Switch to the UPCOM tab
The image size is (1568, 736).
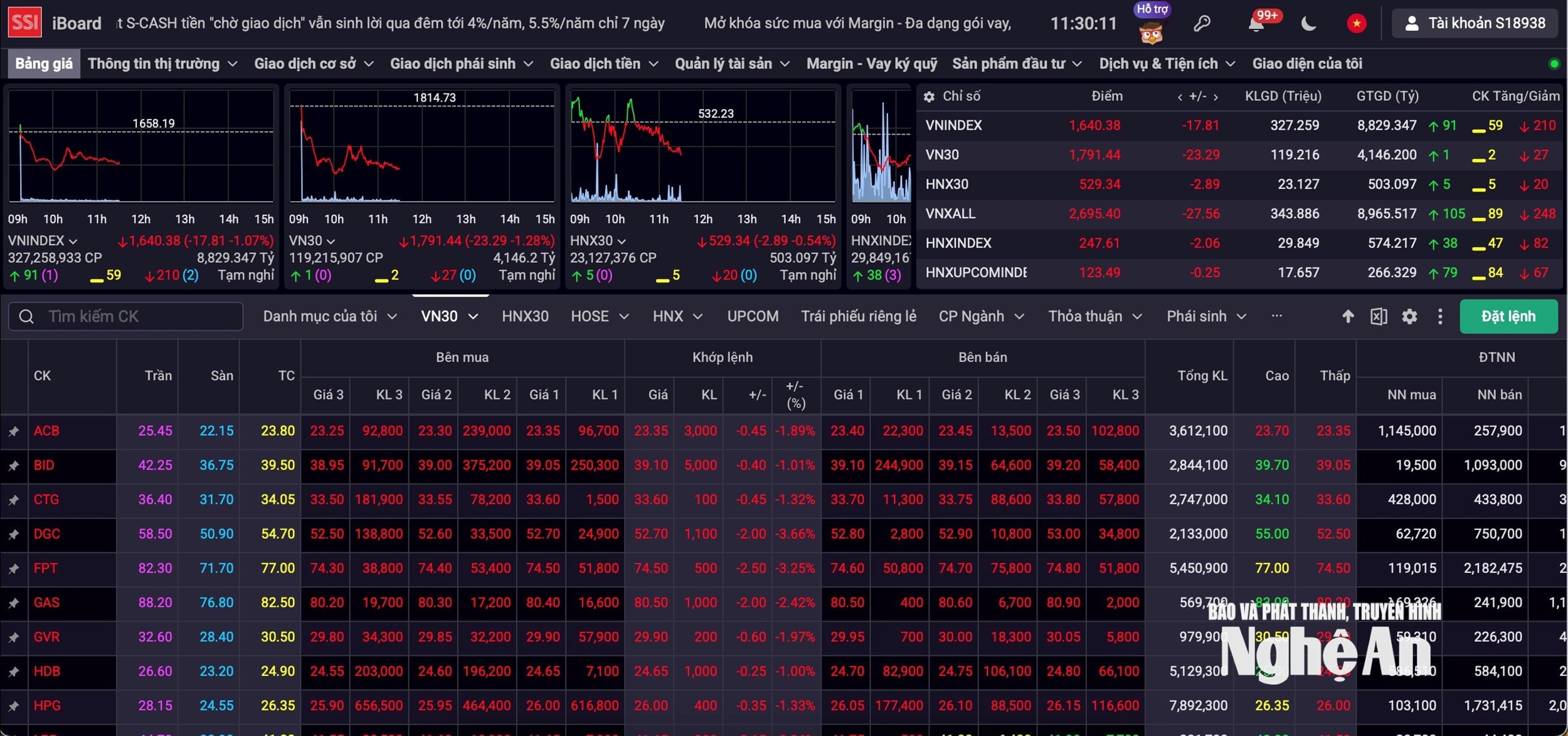pyautogui.click(x=753, y=317)
